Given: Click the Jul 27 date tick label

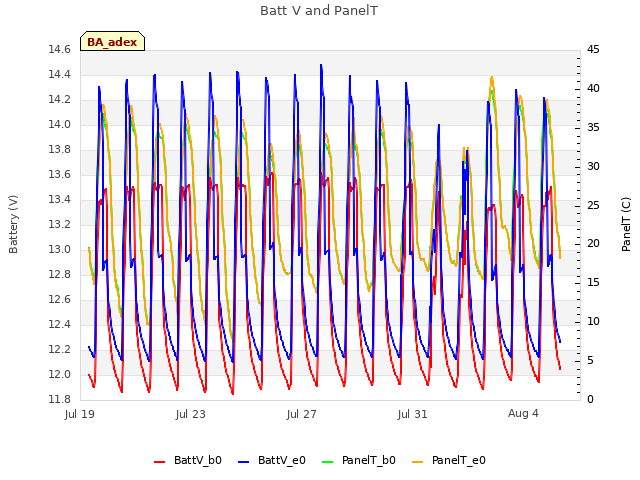Looking at the screenshot, I should [x=302, y=414].
